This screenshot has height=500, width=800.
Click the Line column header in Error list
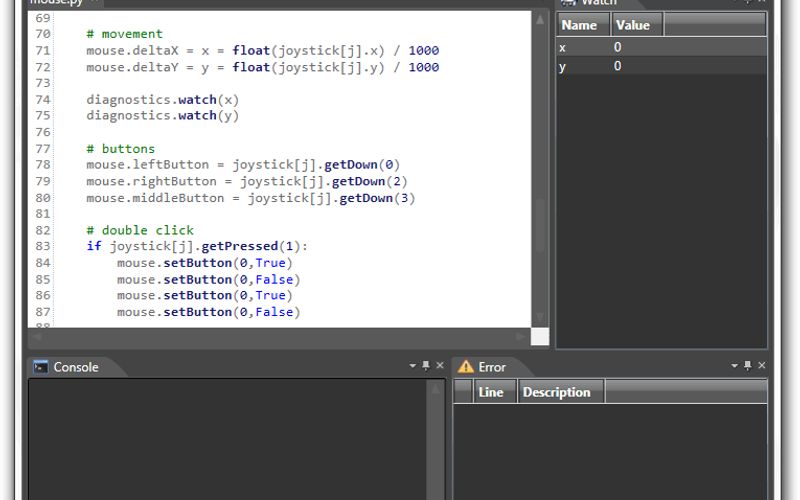(x=491, y=392)
